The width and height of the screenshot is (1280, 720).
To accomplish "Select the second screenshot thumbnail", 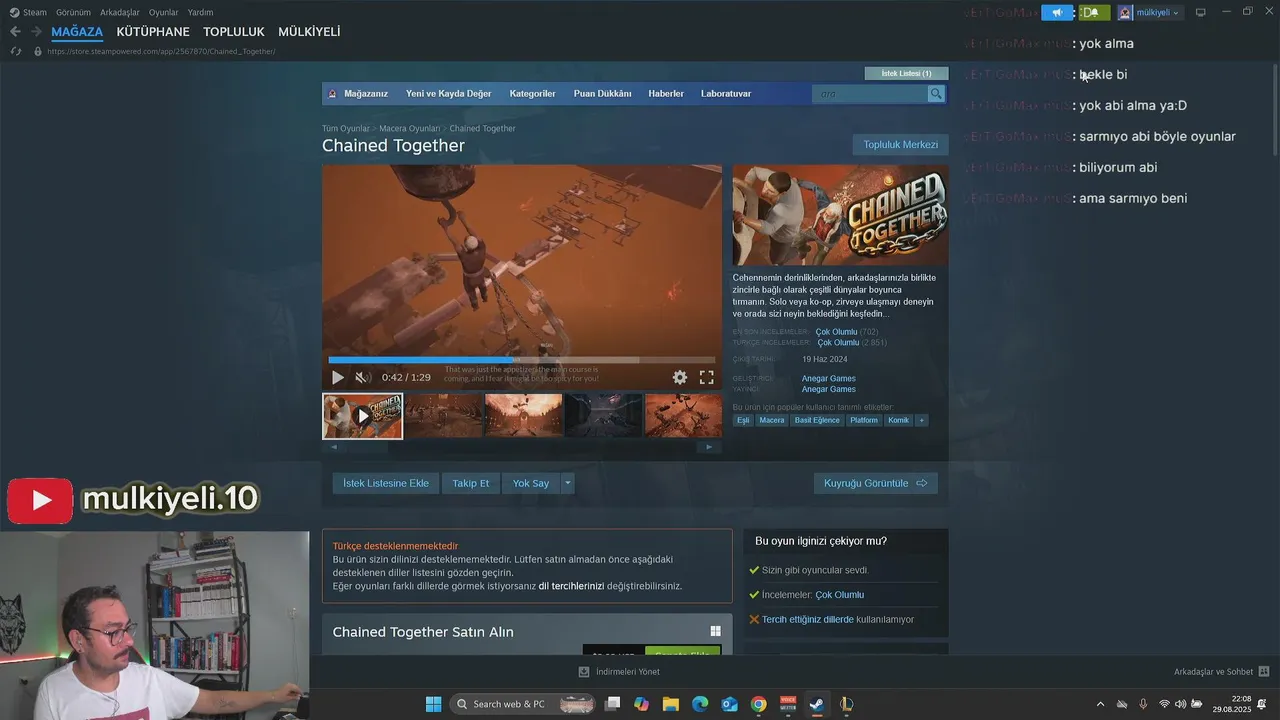I will pos(443,416).
